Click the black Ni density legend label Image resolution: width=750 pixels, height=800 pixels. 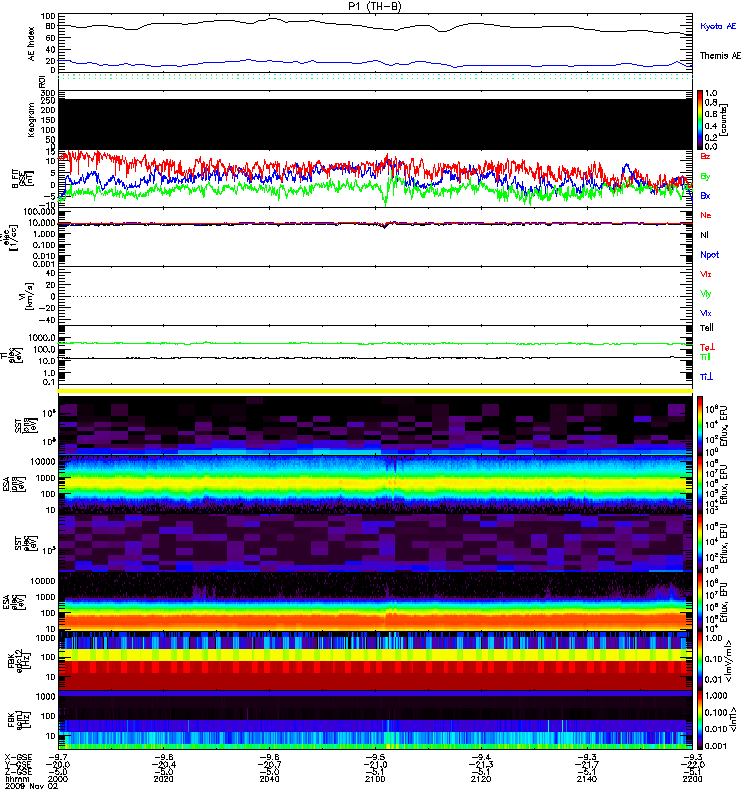[704, 235]
